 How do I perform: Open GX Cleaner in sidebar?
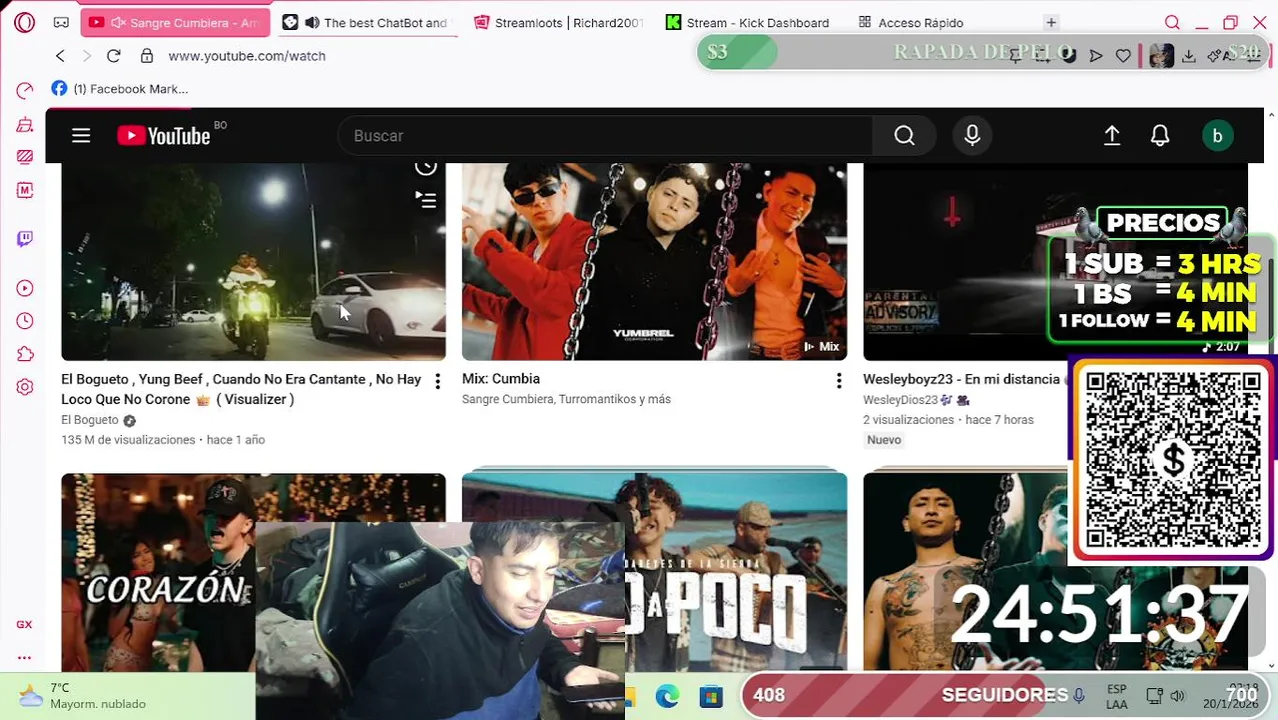[x=25, y=124]
